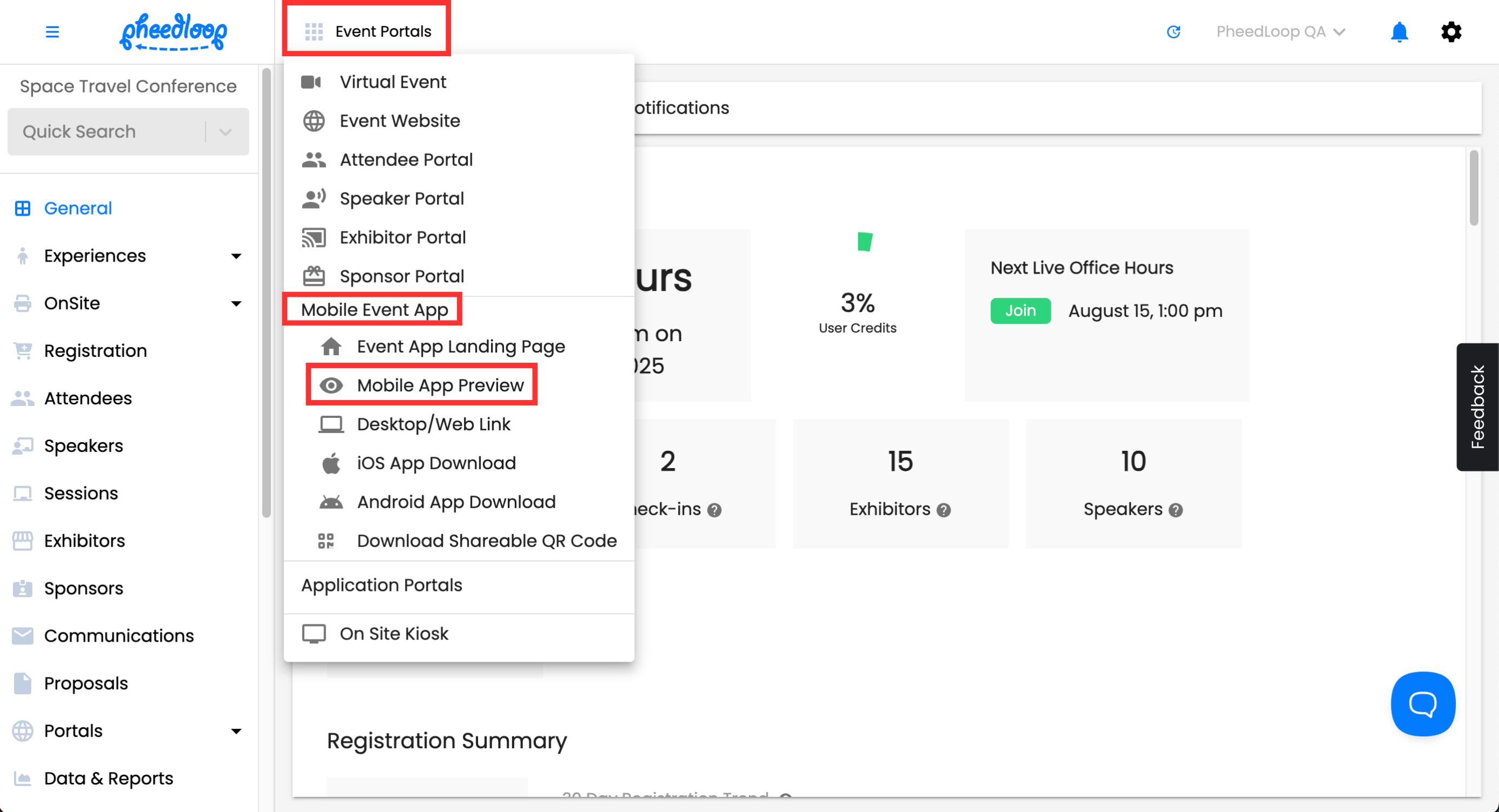Open the Event Portals menu
Viewport: 1499px width, 812px height.
pos(367,31)
